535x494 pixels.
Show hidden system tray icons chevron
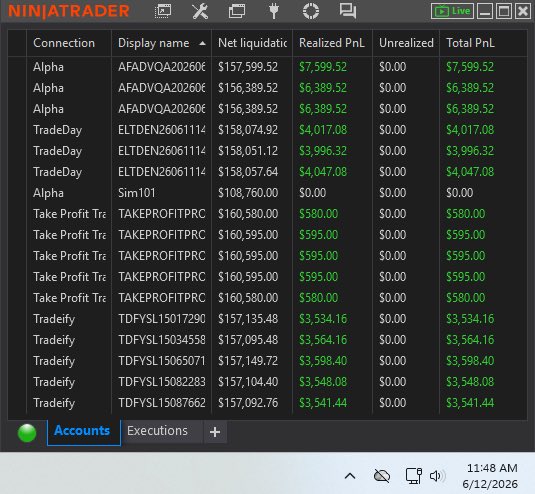350,476
